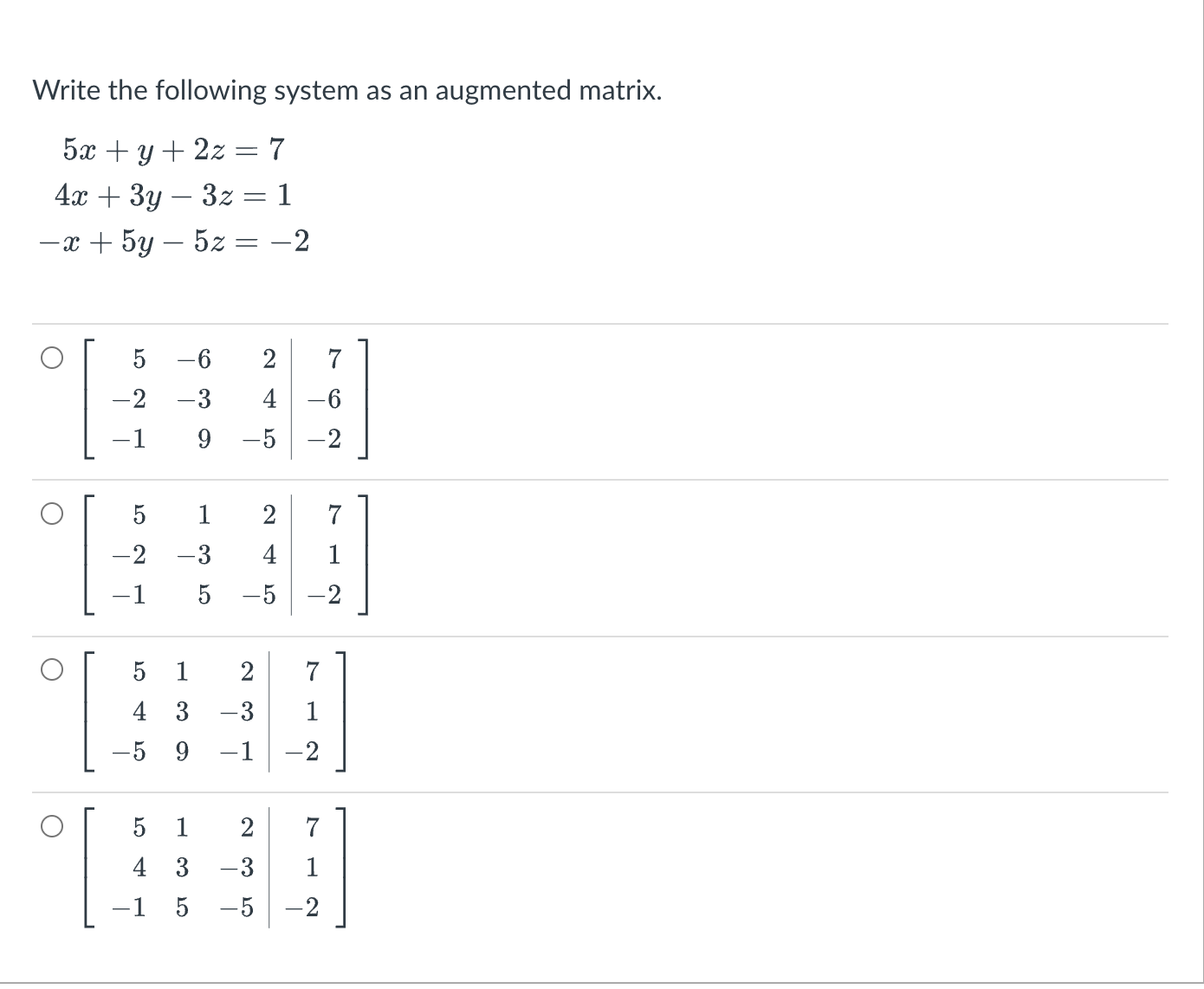
Task: Click the question prompt about augmented matrix
Action: point(346,89)
